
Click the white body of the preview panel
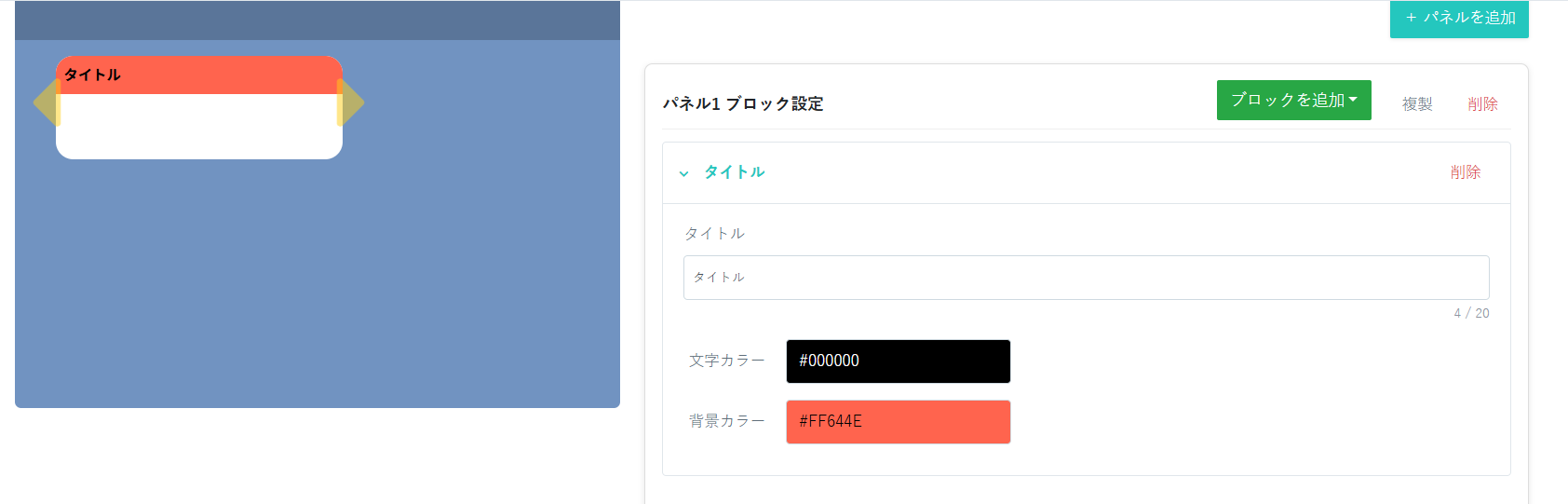coord(199,127)
